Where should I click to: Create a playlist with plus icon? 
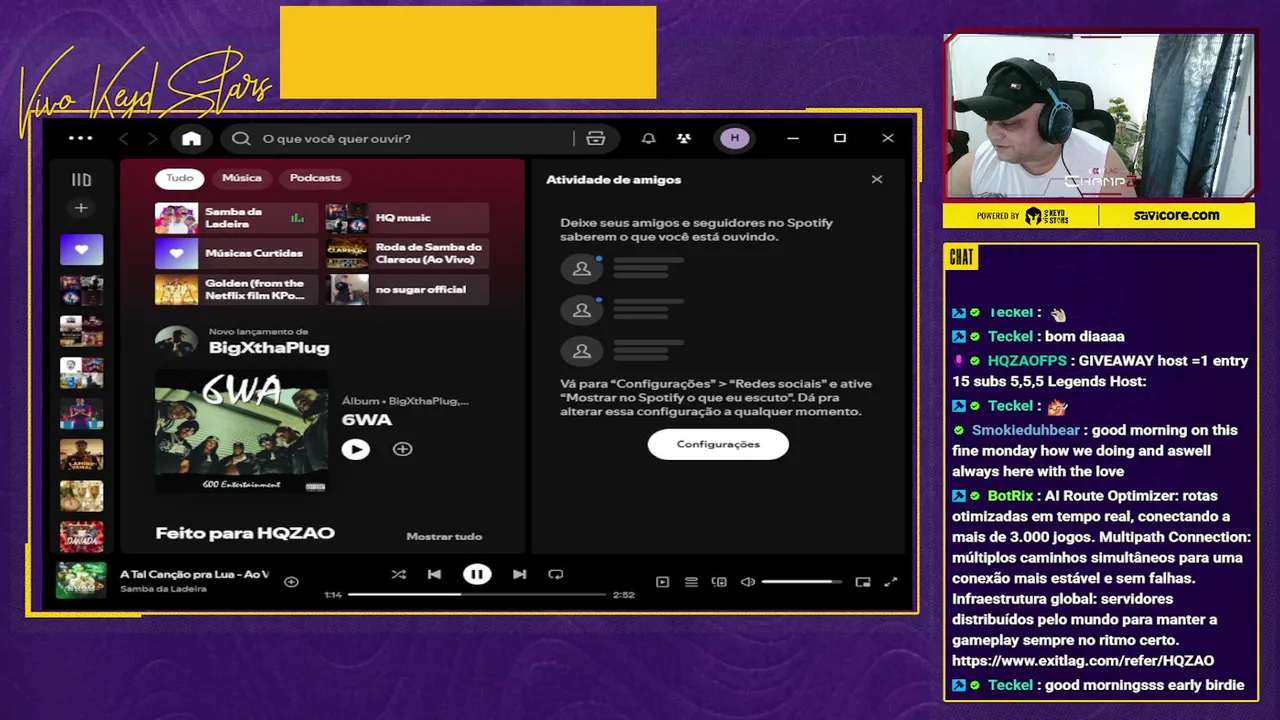(81, 208)
